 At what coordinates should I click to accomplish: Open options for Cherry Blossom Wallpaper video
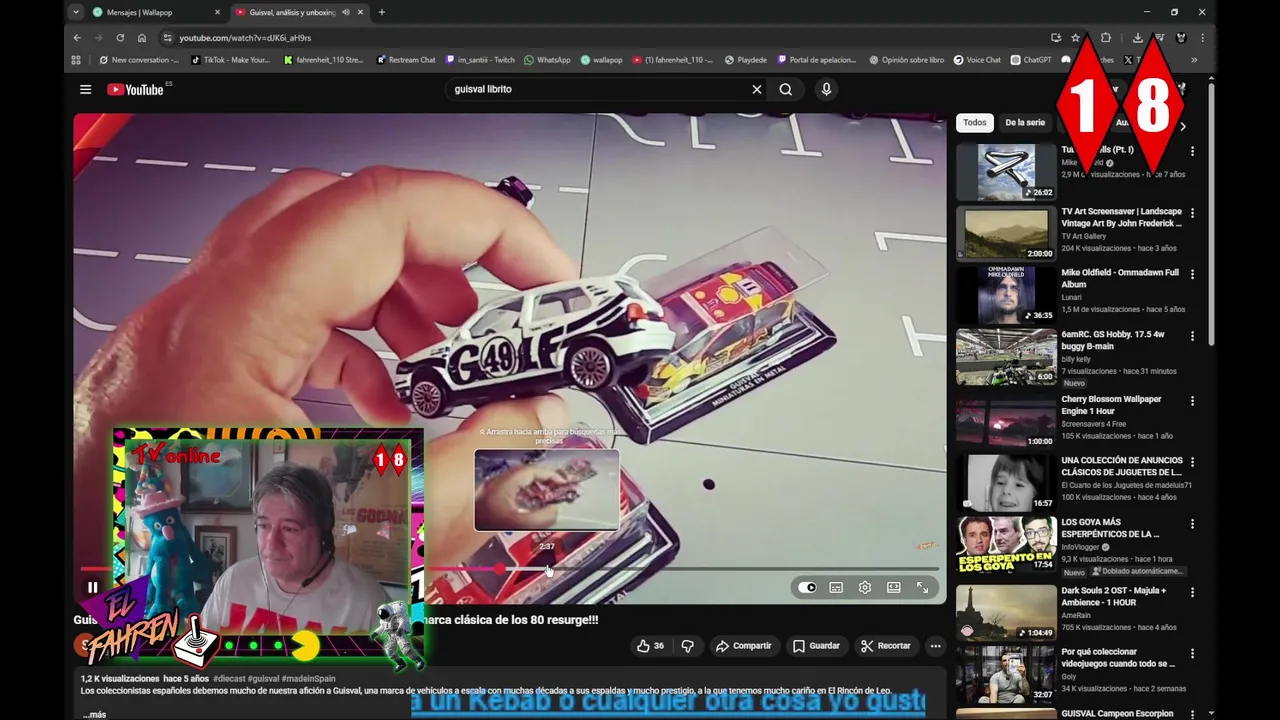click(x=1192, y=401)
